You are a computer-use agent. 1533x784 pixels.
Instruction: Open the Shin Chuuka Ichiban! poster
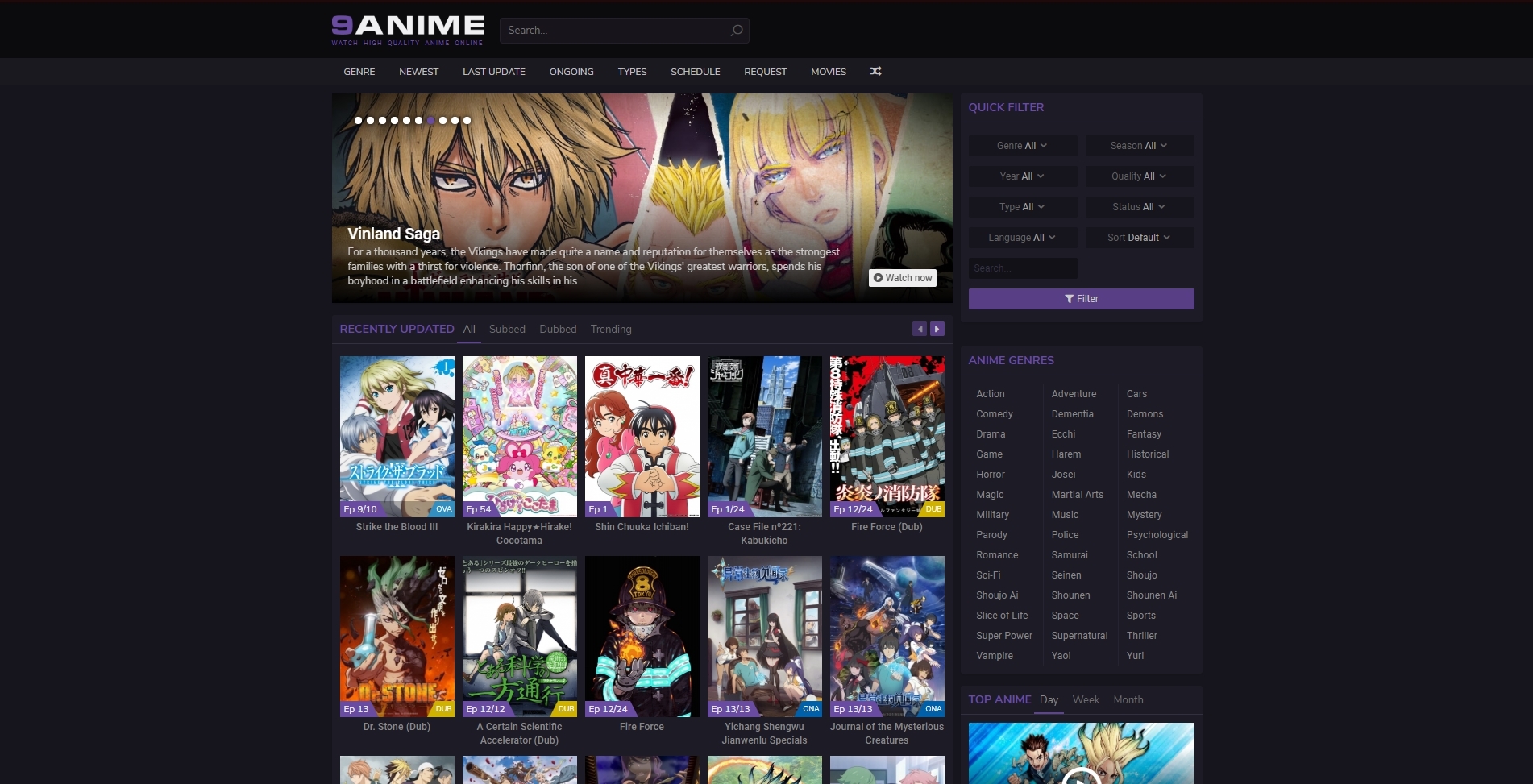point(642,437)
